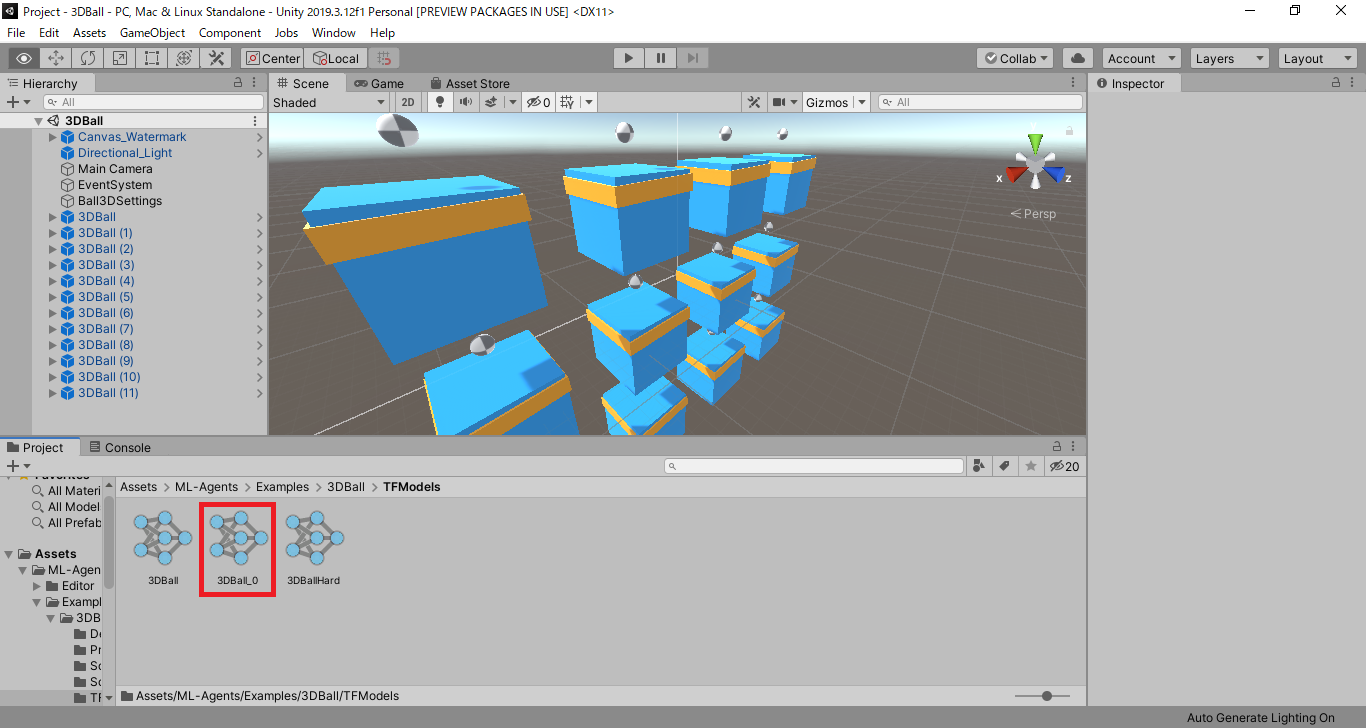Open the Assets menu
This screenshot has height=728, width=1366.
(89, 32)
